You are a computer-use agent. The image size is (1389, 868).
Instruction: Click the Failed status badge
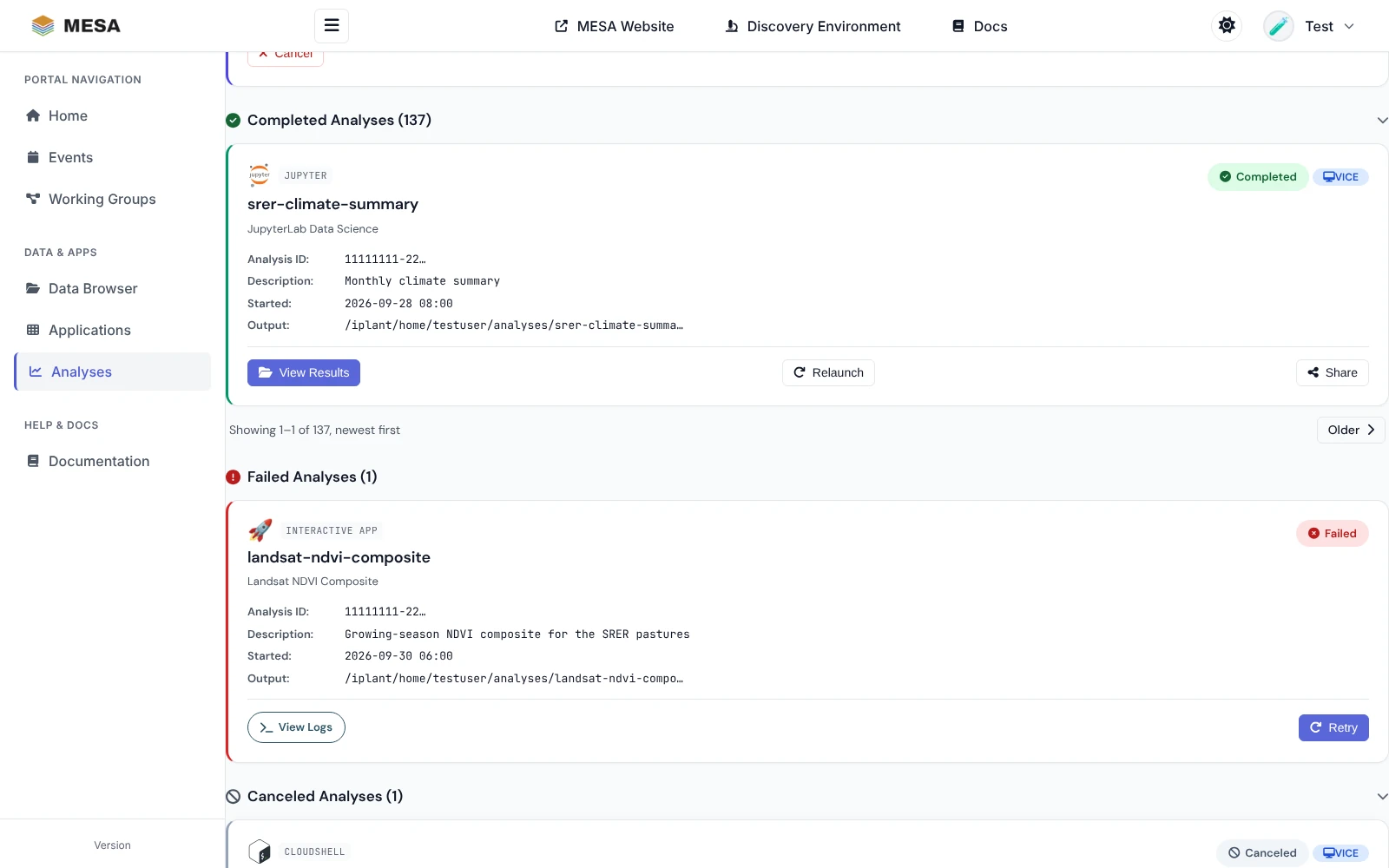[x=1333, y=534]
